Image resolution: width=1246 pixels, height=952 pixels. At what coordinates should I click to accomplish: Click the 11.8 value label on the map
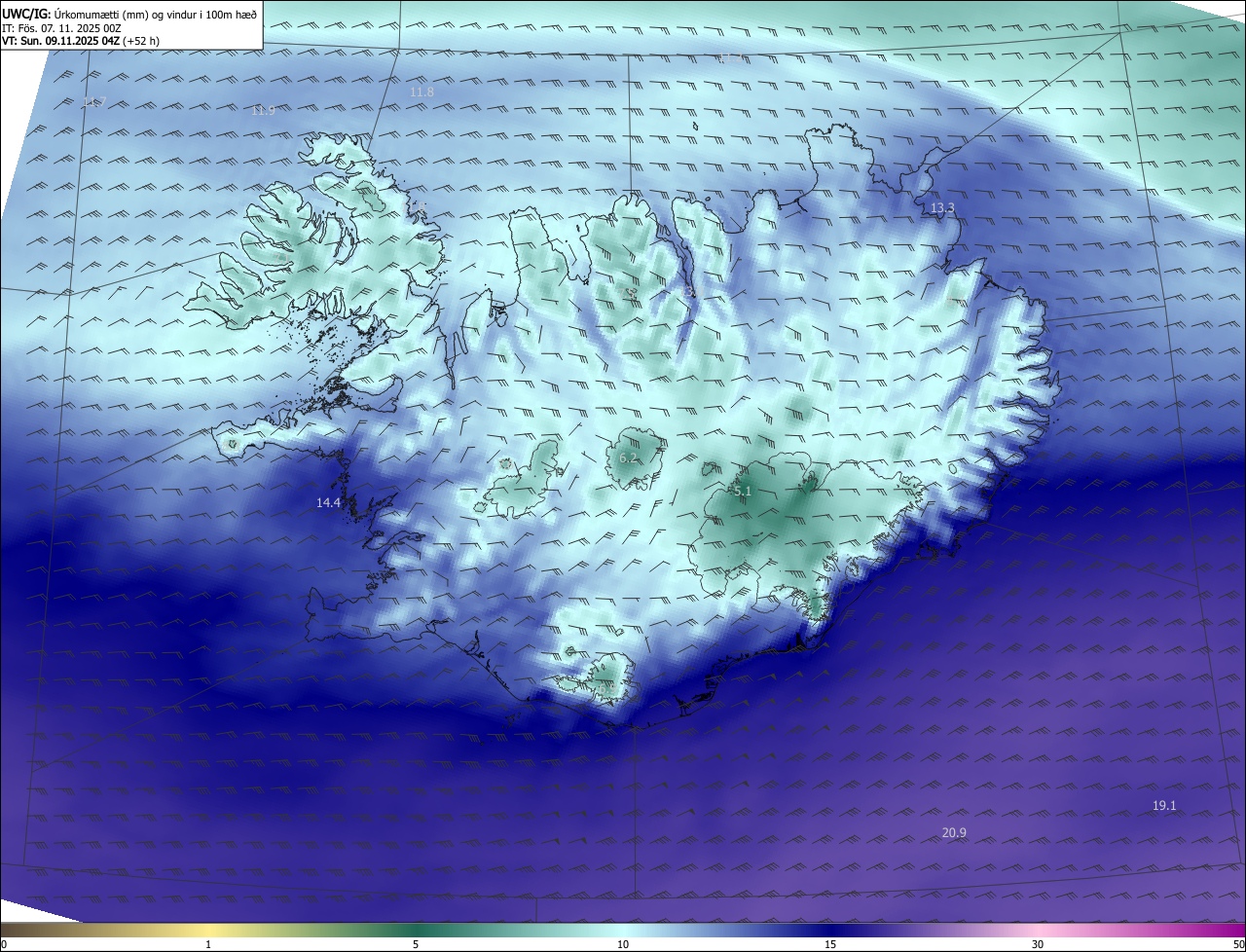(x=421, y=92)
